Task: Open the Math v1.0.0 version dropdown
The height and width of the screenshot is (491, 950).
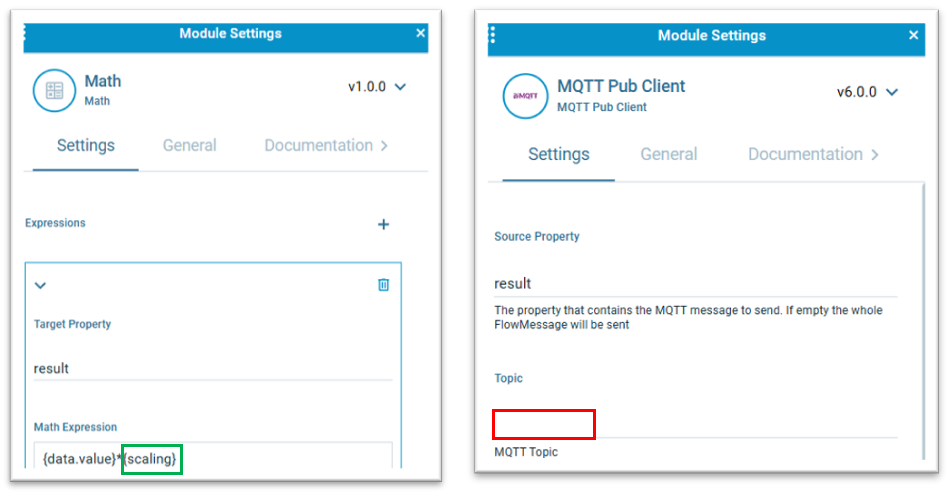Action: pyautogui.click(x=377, y=87)
